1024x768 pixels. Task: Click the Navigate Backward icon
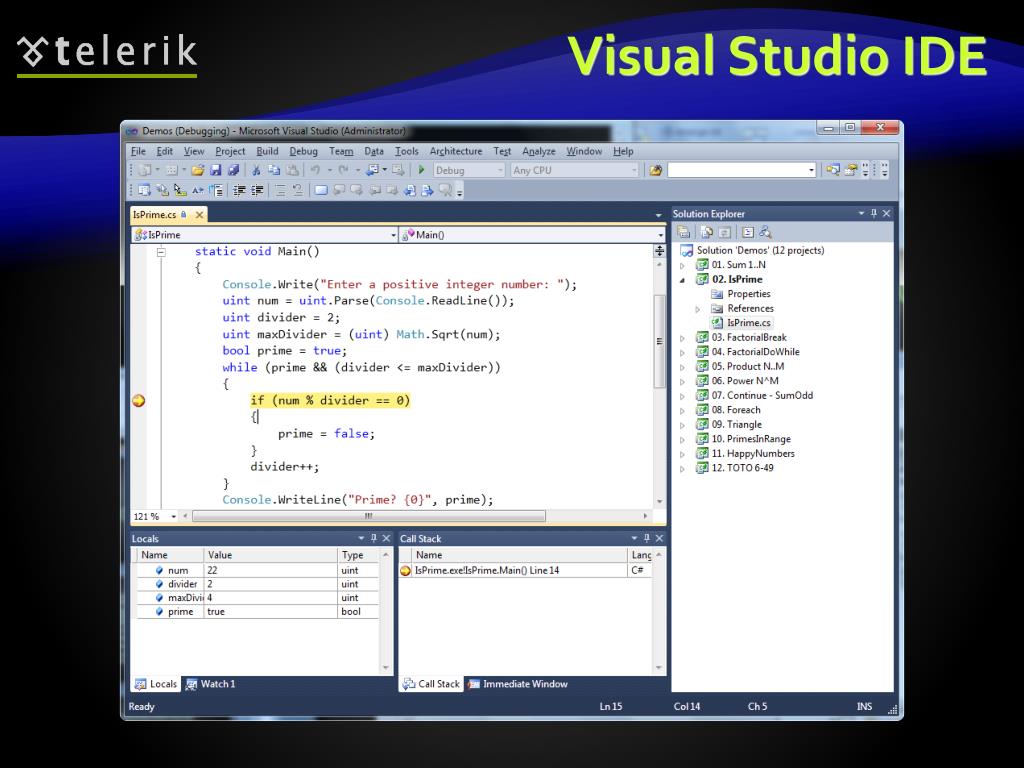click(373, 170)
